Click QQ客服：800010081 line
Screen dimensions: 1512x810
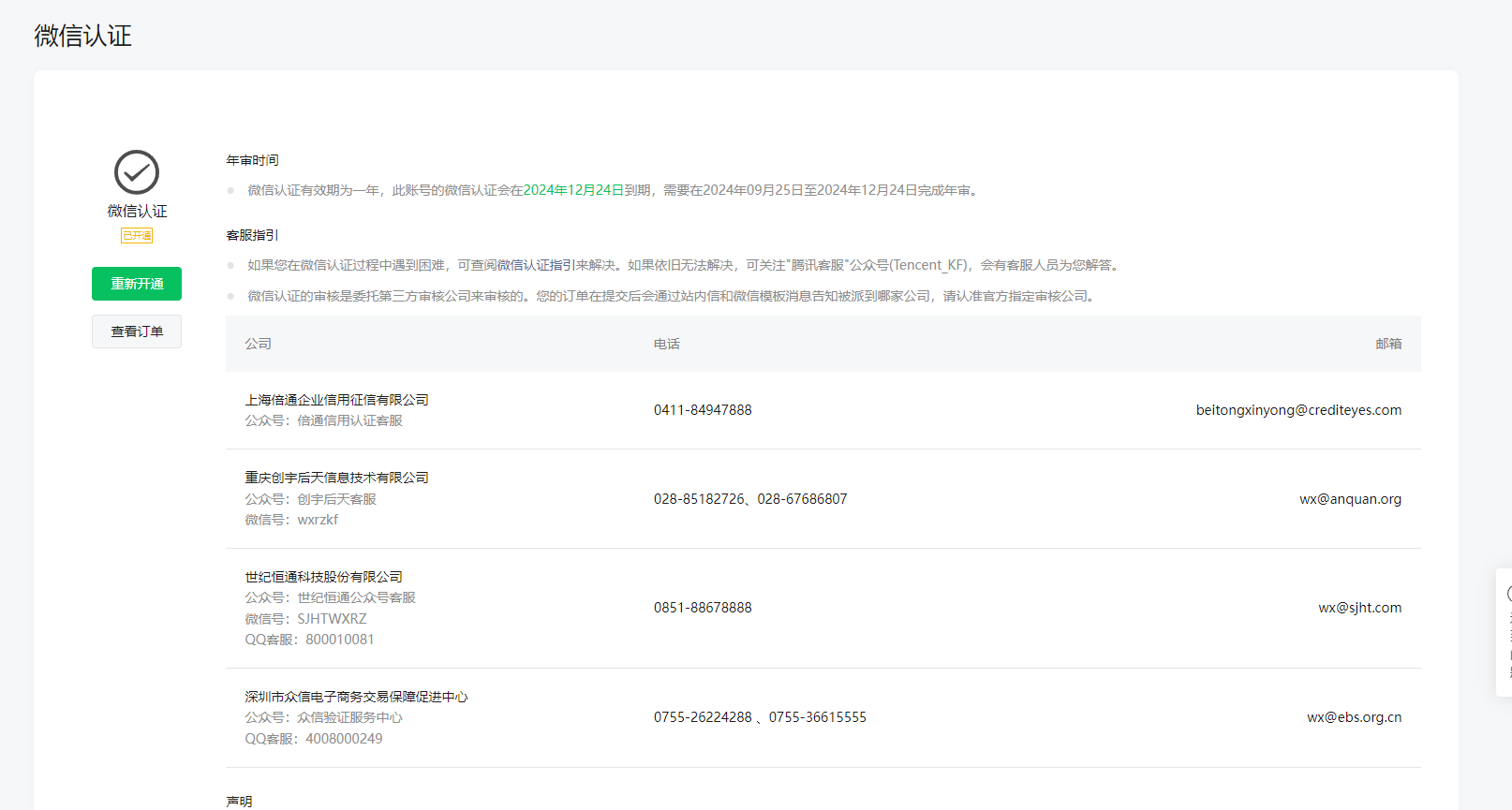coord(310,640)
